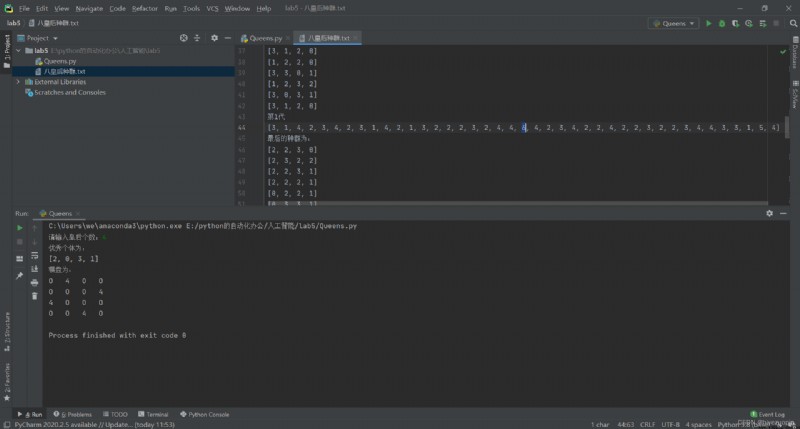This screenshot has width=800, height=429.
Task: Click the lab5 breadcrumb in navigation bar
Action: point(13,23)
